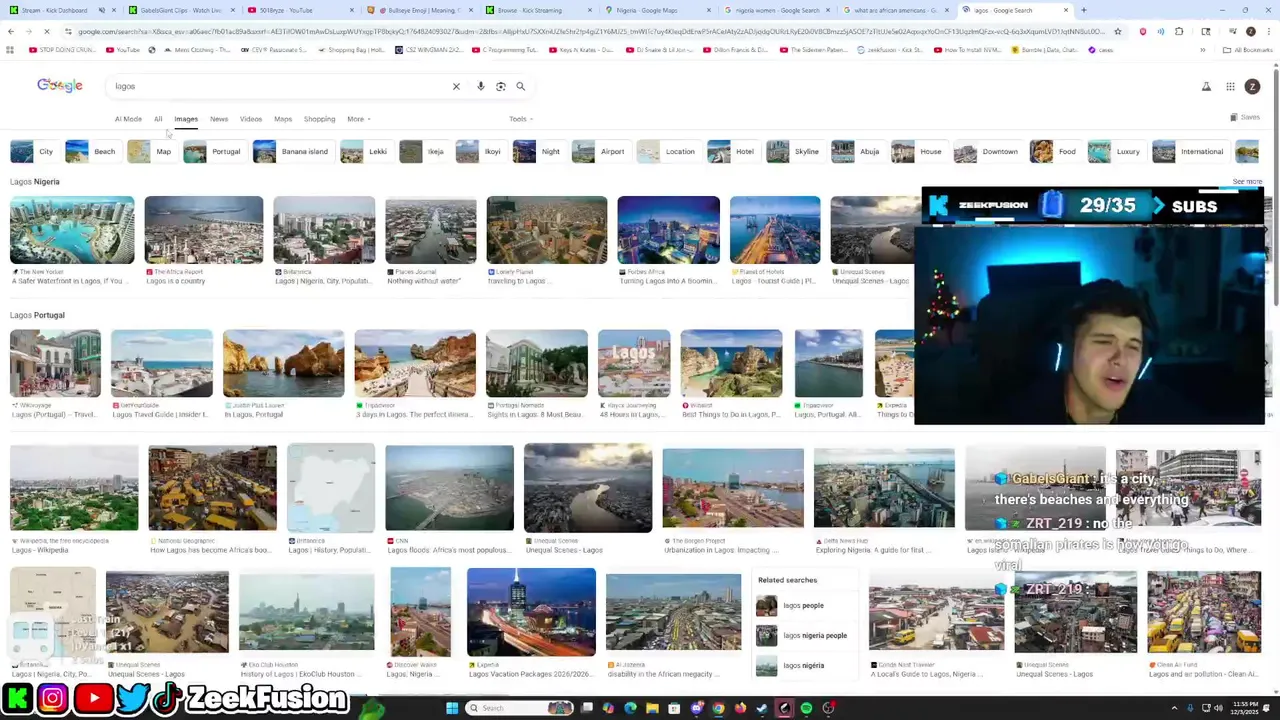Viewport: 1280px width, 720px height.
Task: Go to Google homepage via the logo
Action: coord(60,86)
